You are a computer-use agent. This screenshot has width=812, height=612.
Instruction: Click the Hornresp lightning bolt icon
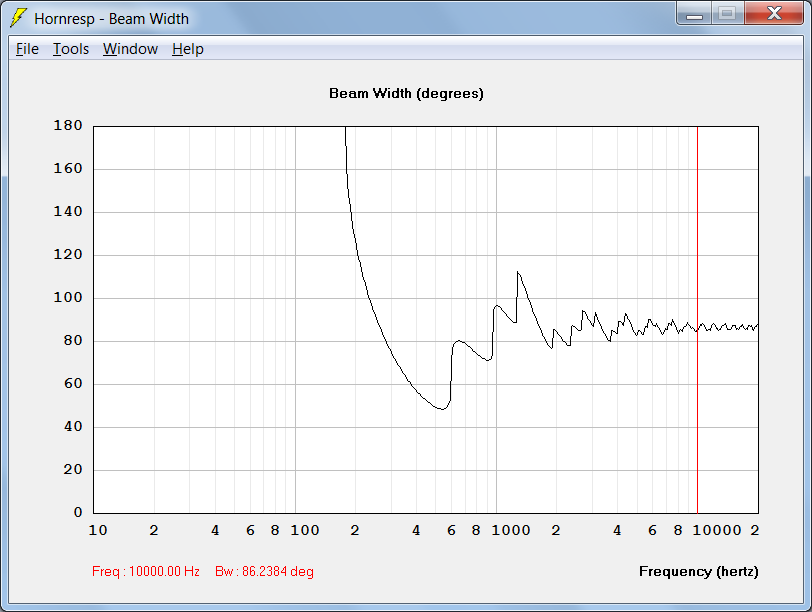pyautogui.click(x=18, y=18)
